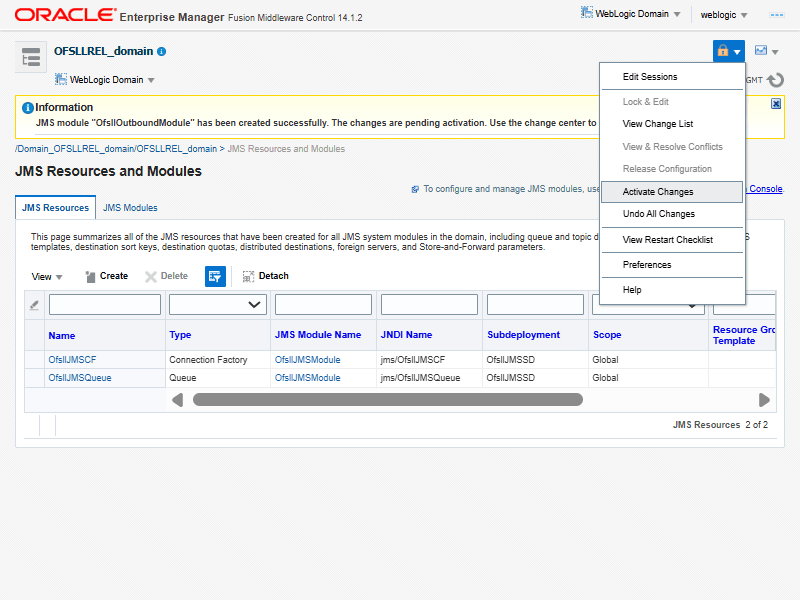Click the Change Center lock icon
Screen dimensions: 800x600
pyautogui.click(x=722, y=51)
